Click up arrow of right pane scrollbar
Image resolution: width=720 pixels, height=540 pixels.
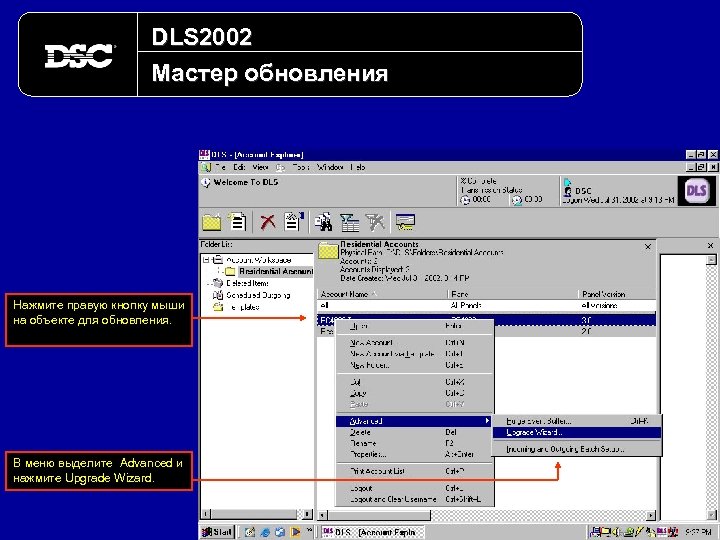click(x=711, y=260)
